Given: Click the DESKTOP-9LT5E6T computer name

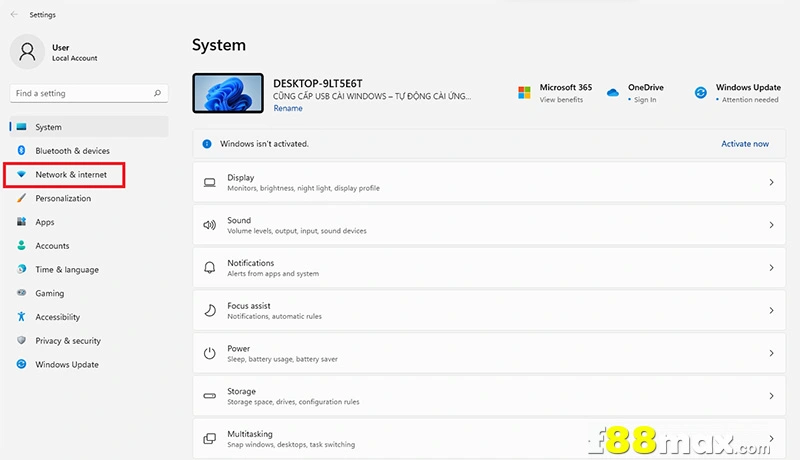Looking at the screenshot, I should coord(318,83).
